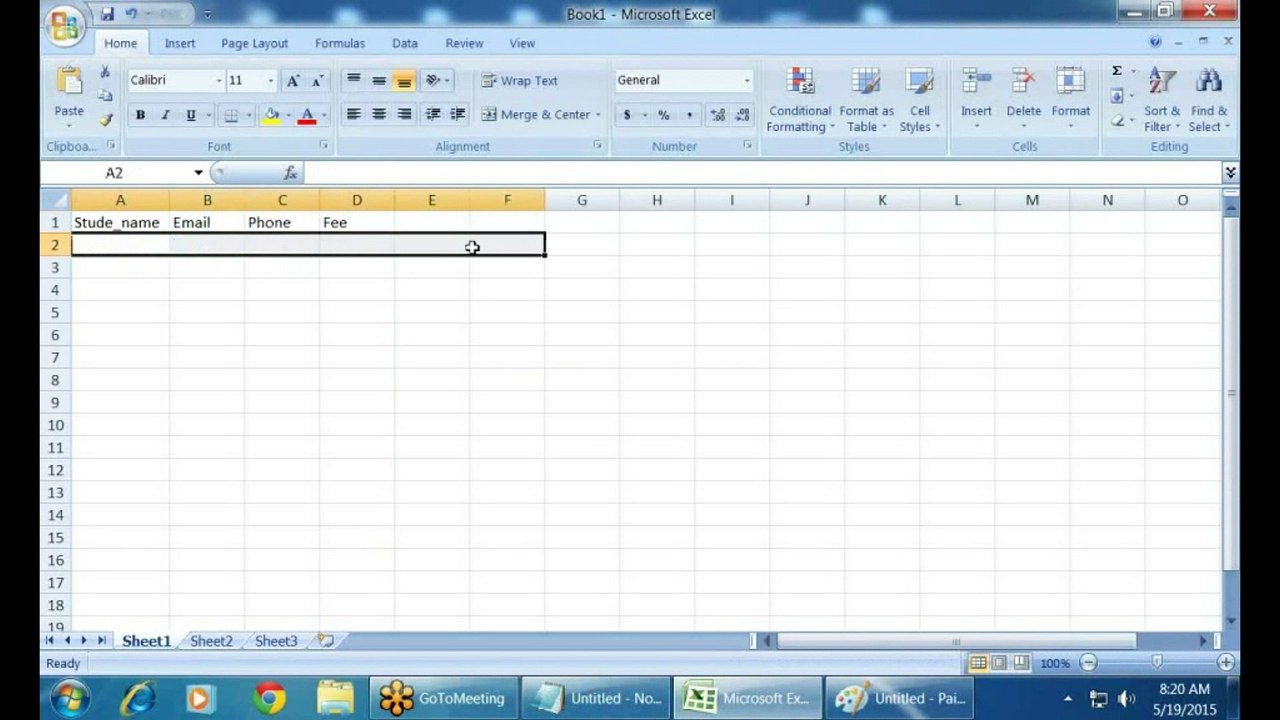Open the font name Calibri dropdown

(x=219, y=81)
